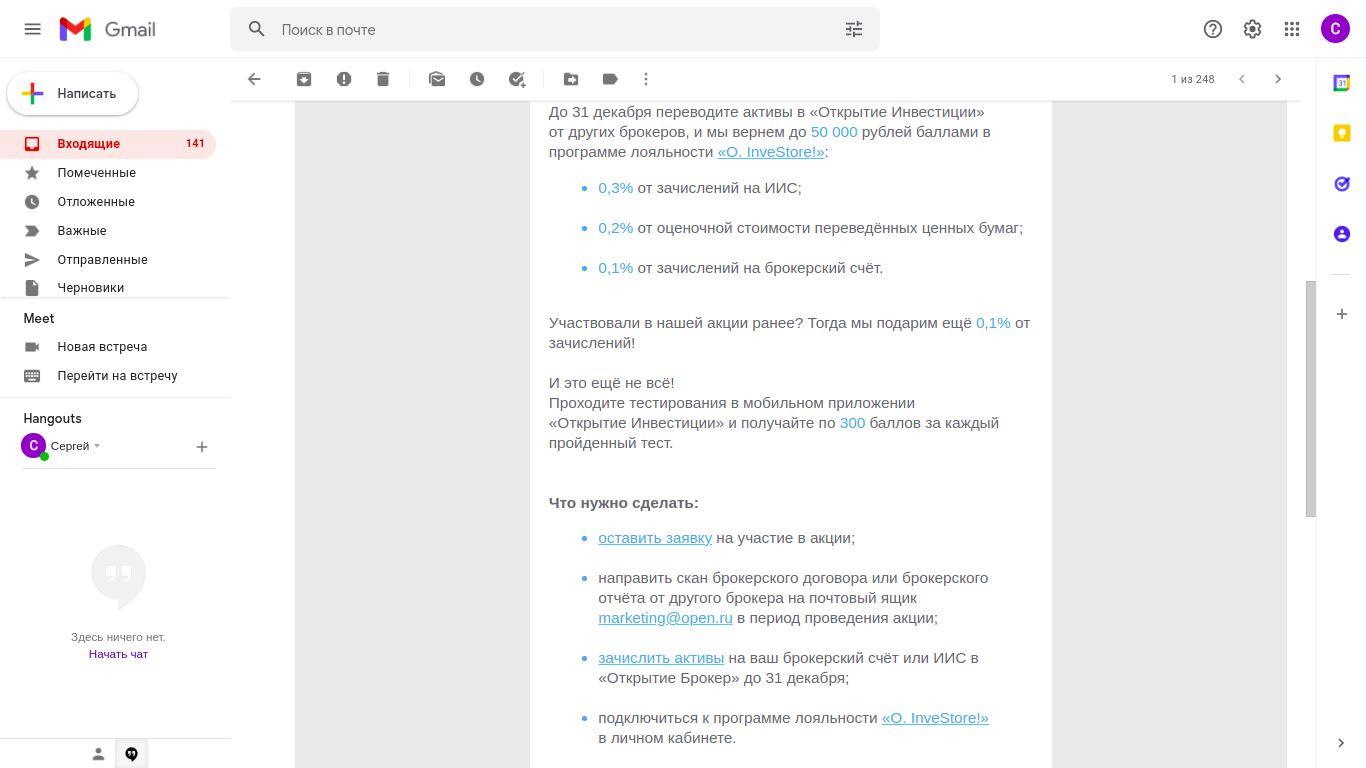Open the labels icon

[610, 79]
